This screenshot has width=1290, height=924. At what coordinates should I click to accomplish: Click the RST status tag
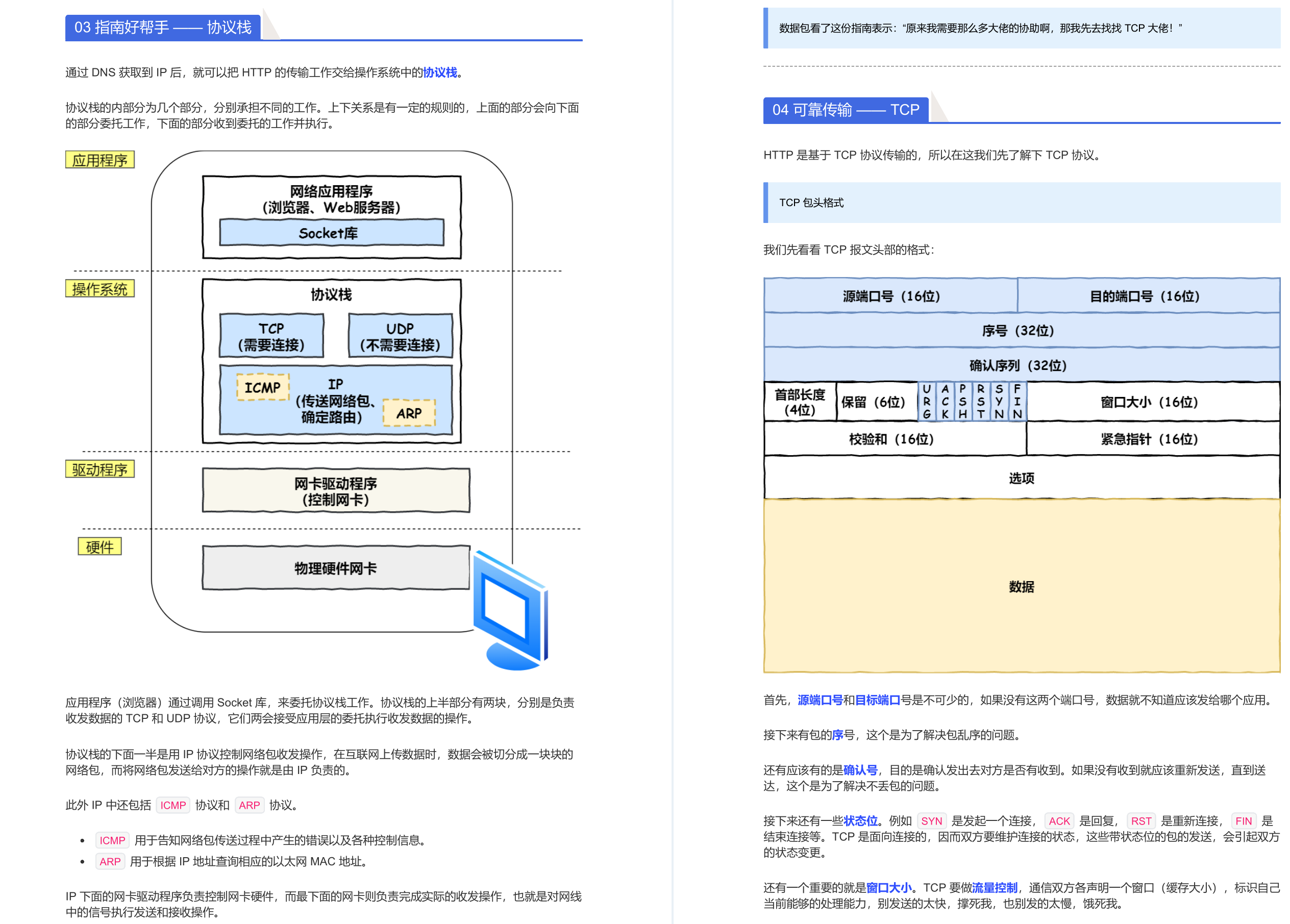1142,821
